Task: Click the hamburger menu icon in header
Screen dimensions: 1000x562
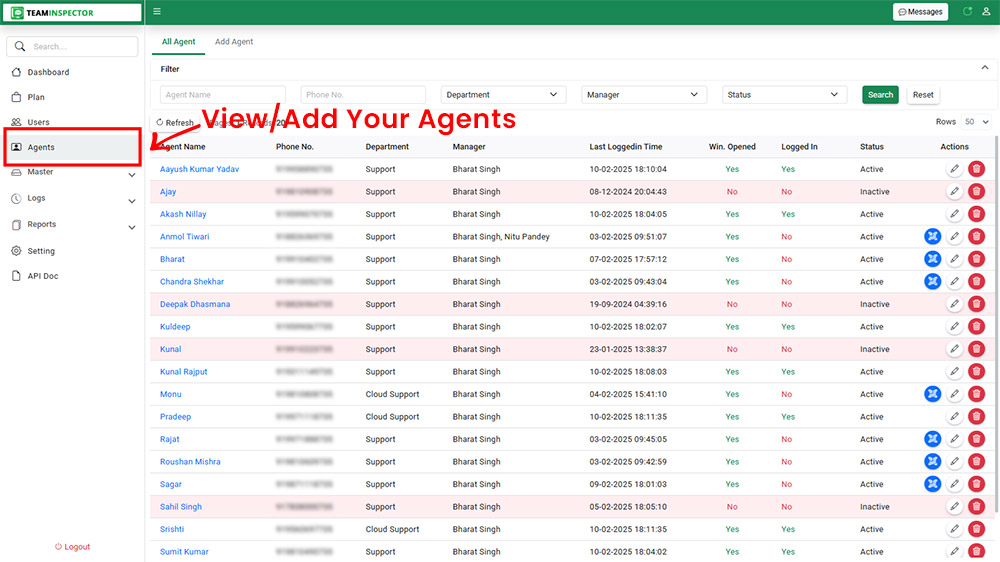Action: [157, 12]
